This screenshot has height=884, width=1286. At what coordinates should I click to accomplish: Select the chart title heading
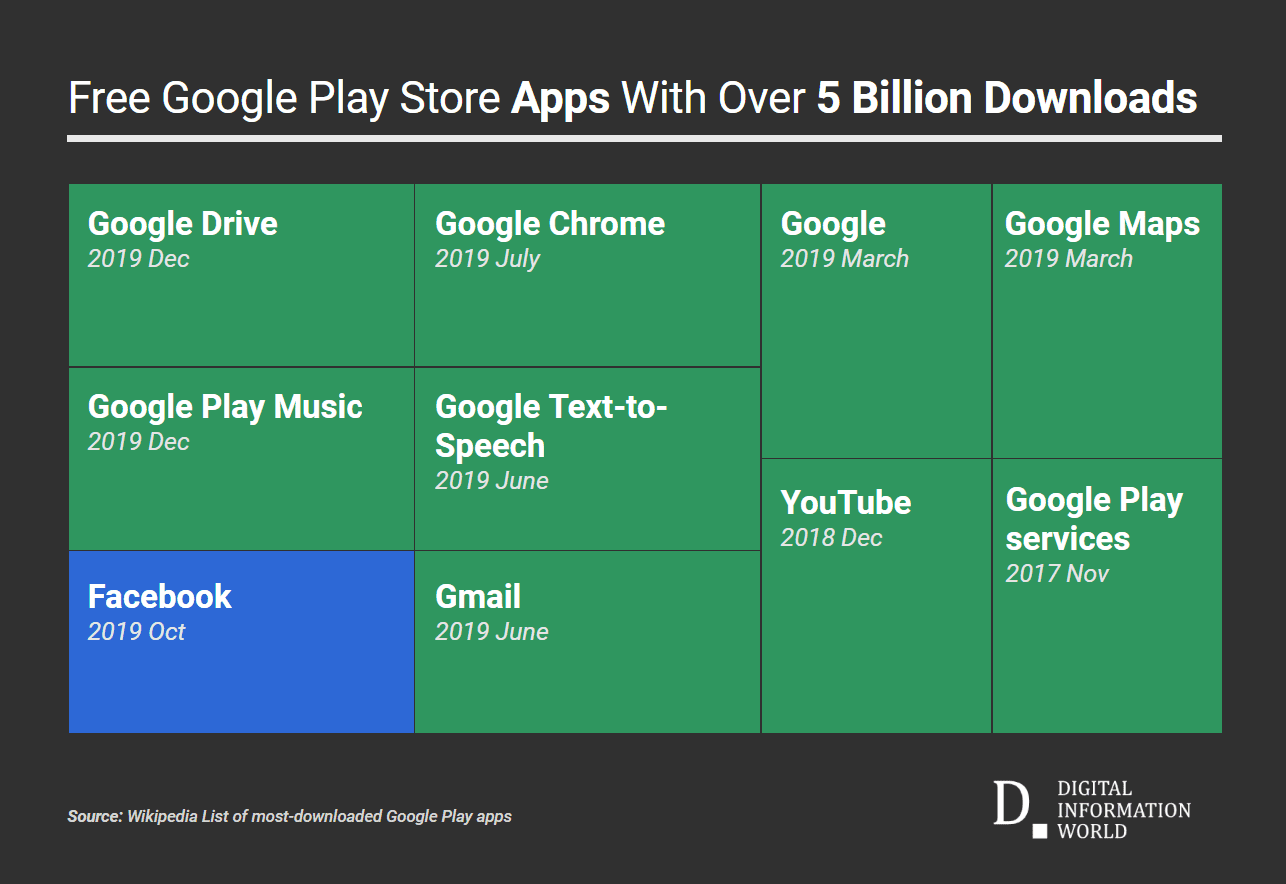pyautogui.click(x=632, y=97)
